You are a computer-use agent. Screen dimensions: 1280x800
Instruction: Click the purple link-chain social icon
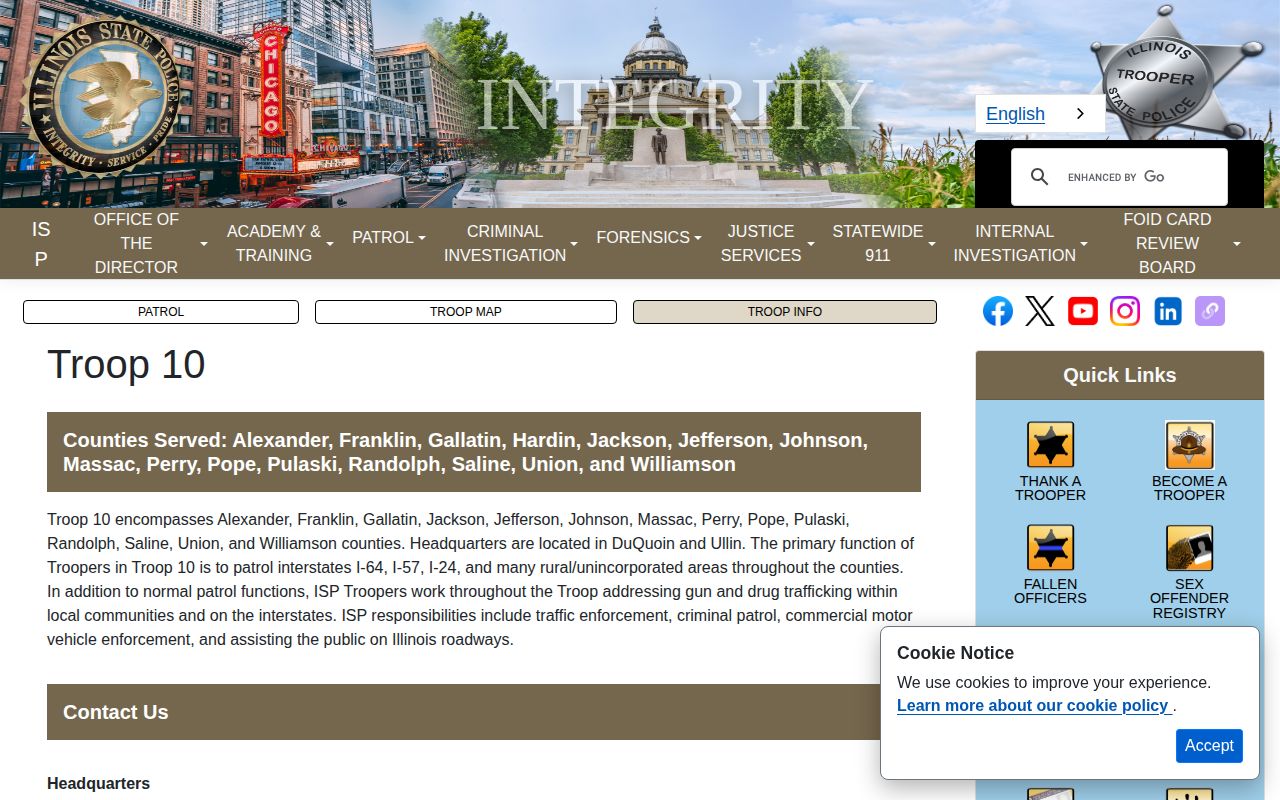(x=1210, y=311)
